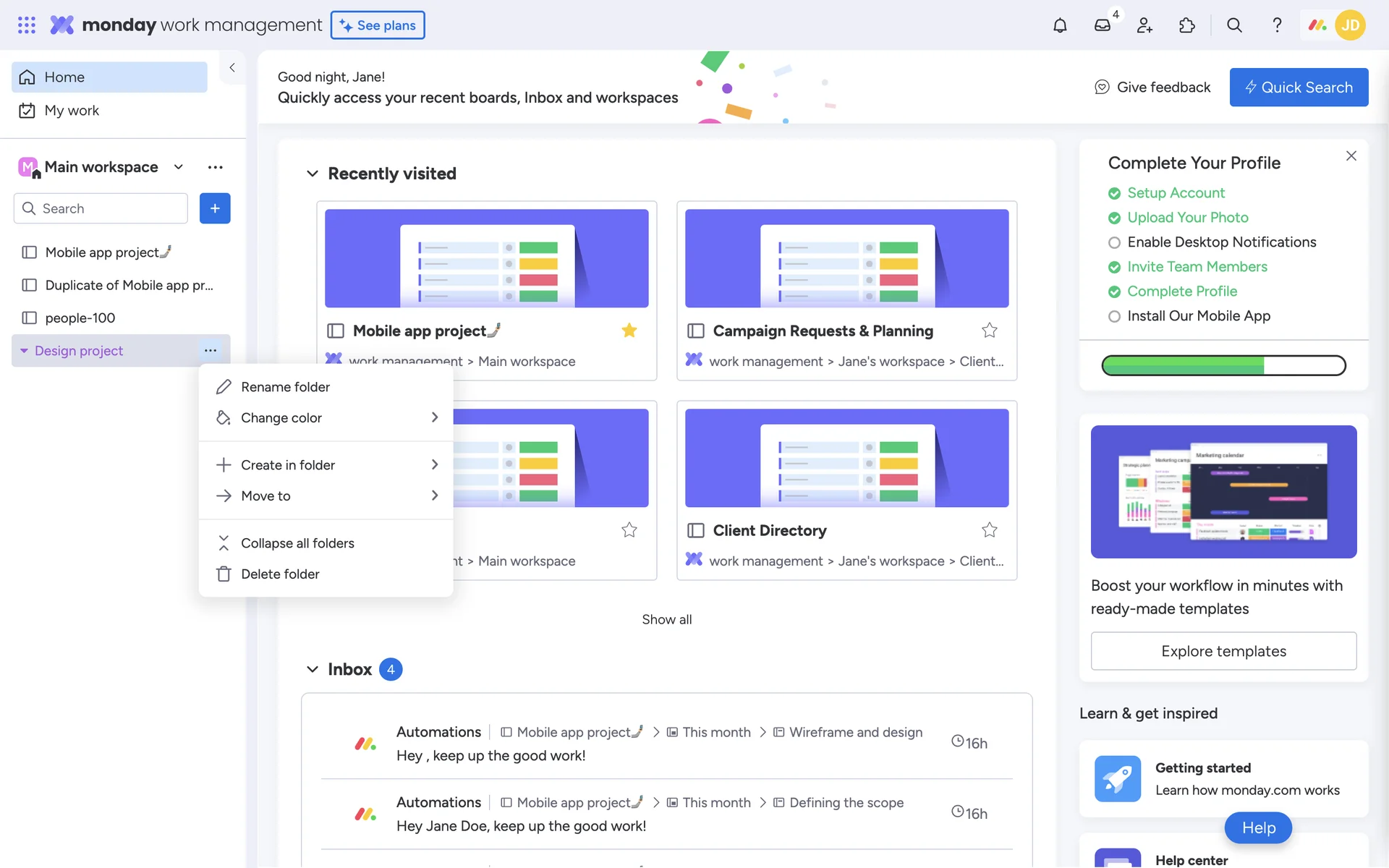Open the apps marketplace puzzle icon
Image resolution: width=1389 pixels, height=868 pixels.
pyautogui.click(x=1187, y=25)
